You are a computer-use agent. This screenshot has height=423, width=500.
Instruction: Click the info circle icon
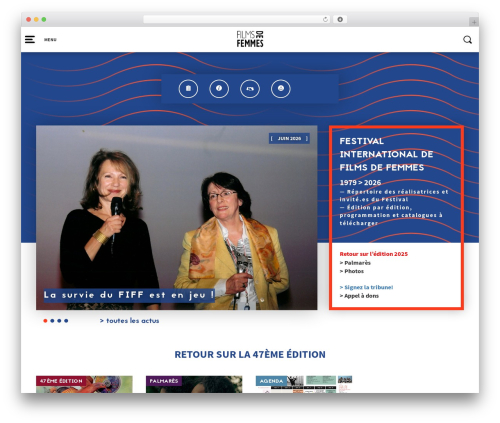tap(219, 89)
